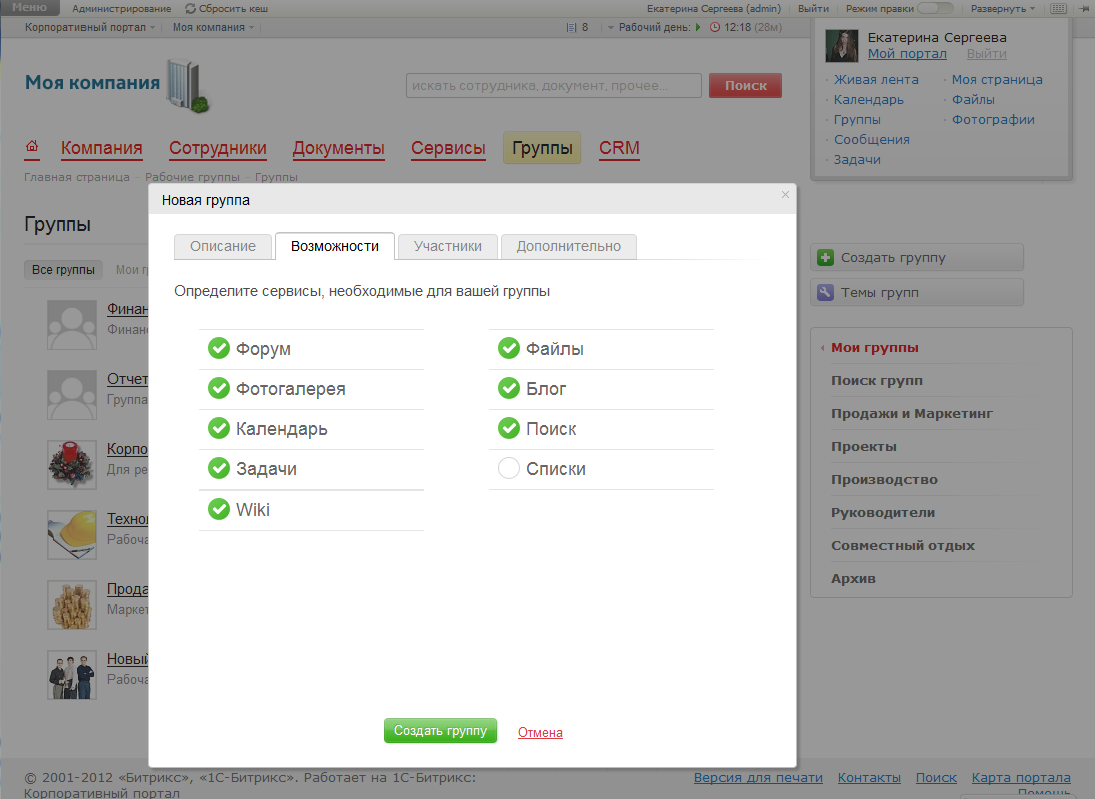This screenshot has width=1095, height=799.
Task: Open the Карта портала footer link
Action: click(x=1021, y=777)
